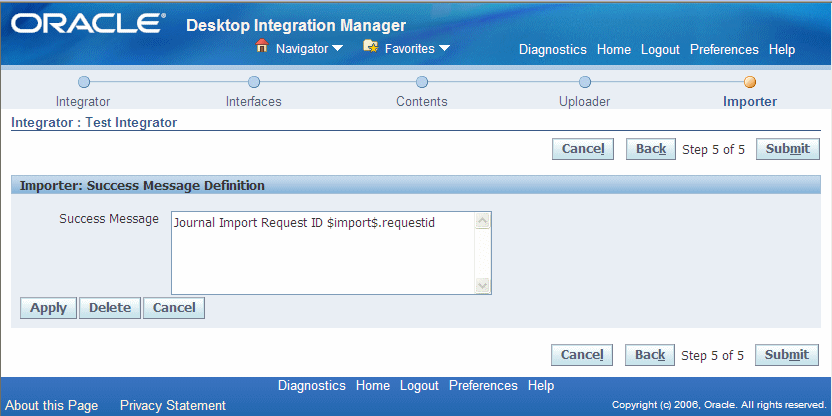Select the Interfaces step circle
The height and width of the screenshot is (416, 832).
(x=254, y=82)
